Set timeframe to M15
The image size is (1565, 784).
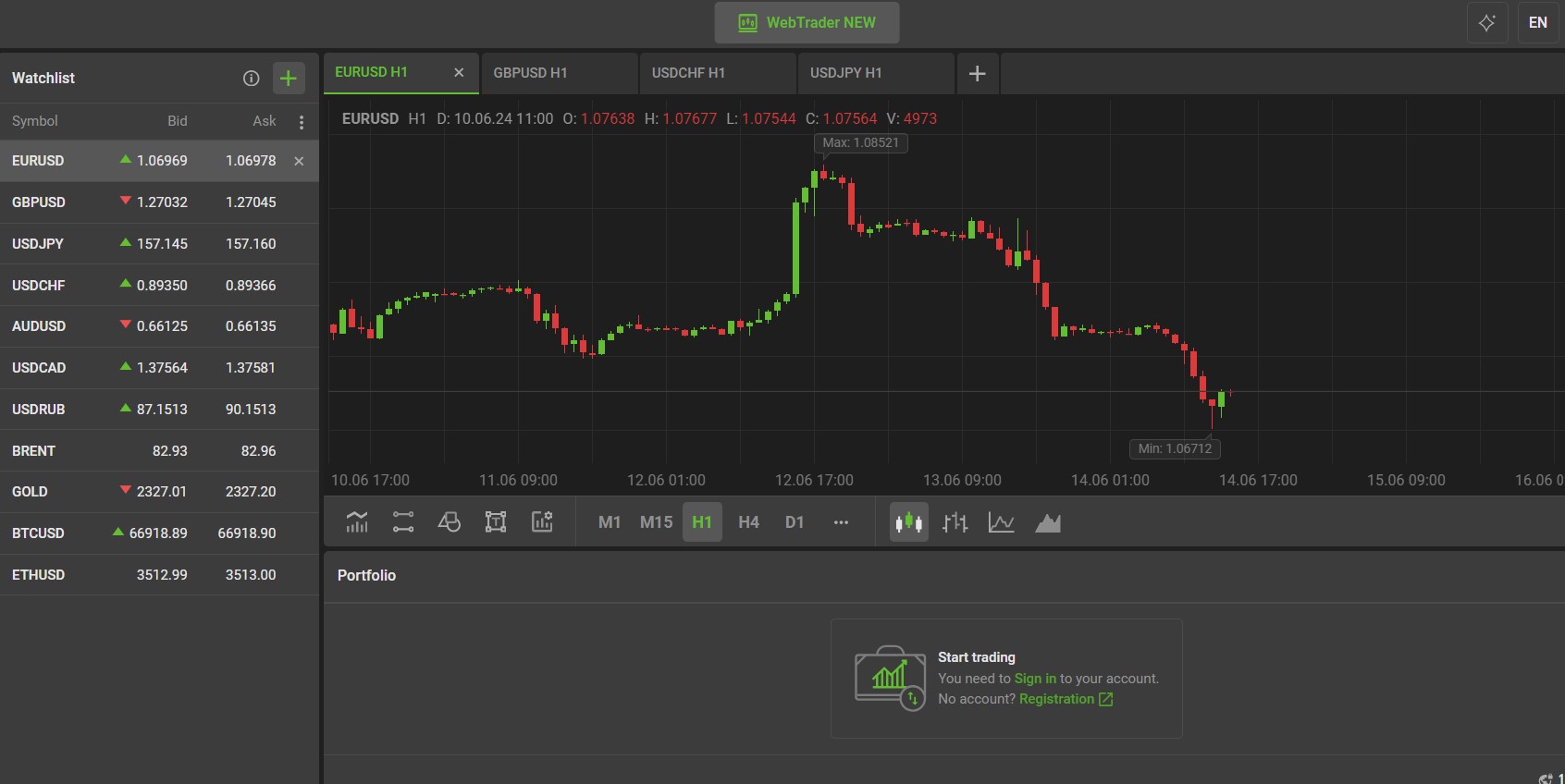click(657, 522)
